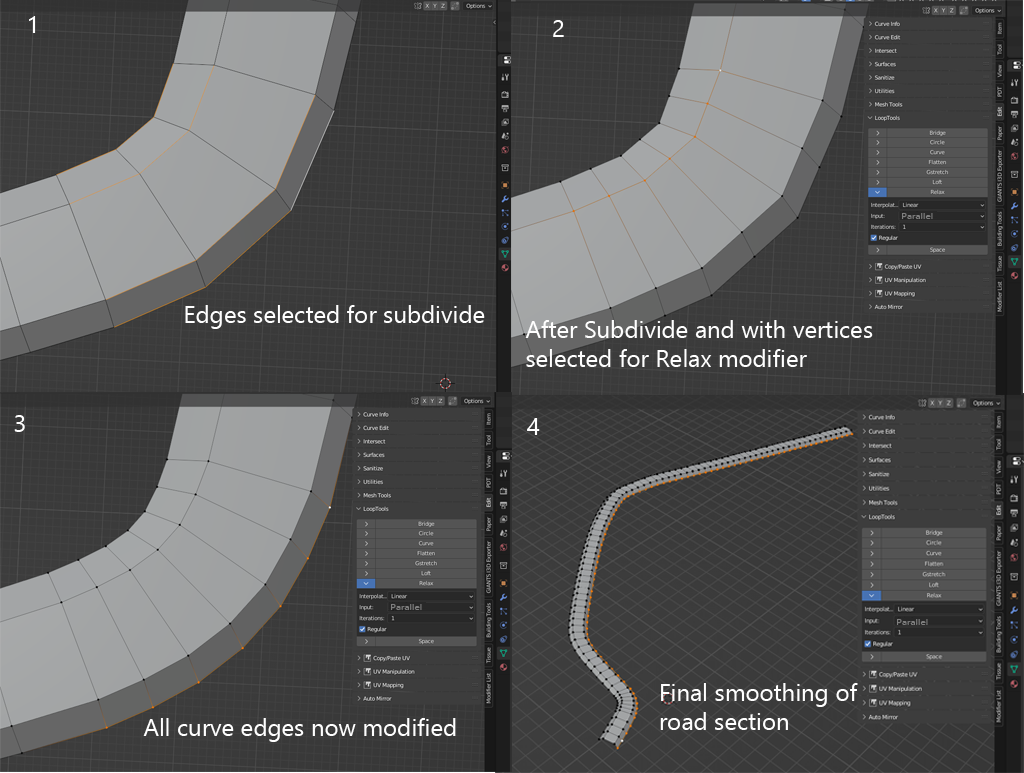Toggle X axis mirror button in panel 1
Image resolution: width=1024 pixels, height=773 pixels.
coord(428,6)
